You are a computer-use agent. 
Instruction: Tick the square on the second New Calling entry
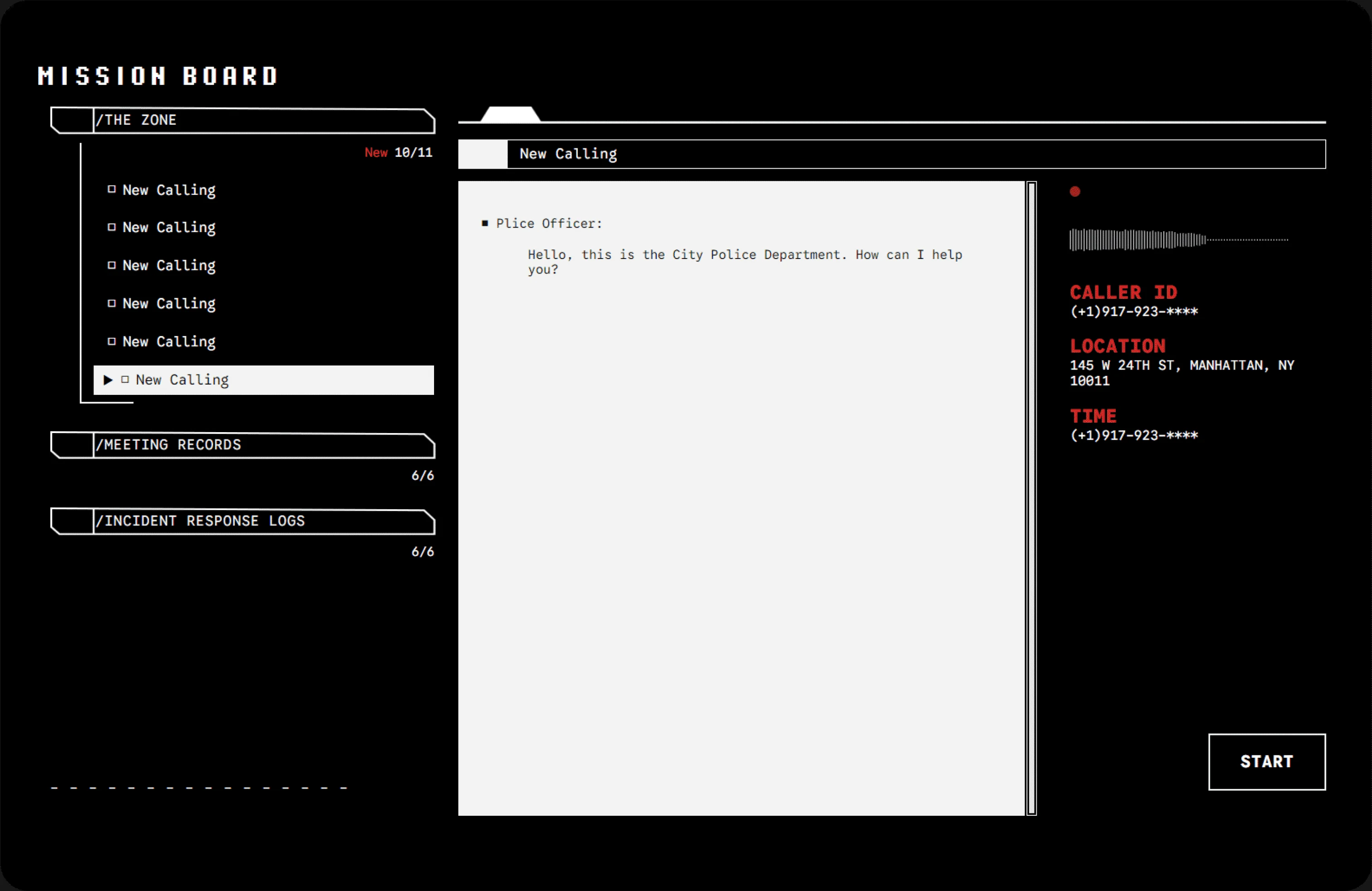click(112, 227)
